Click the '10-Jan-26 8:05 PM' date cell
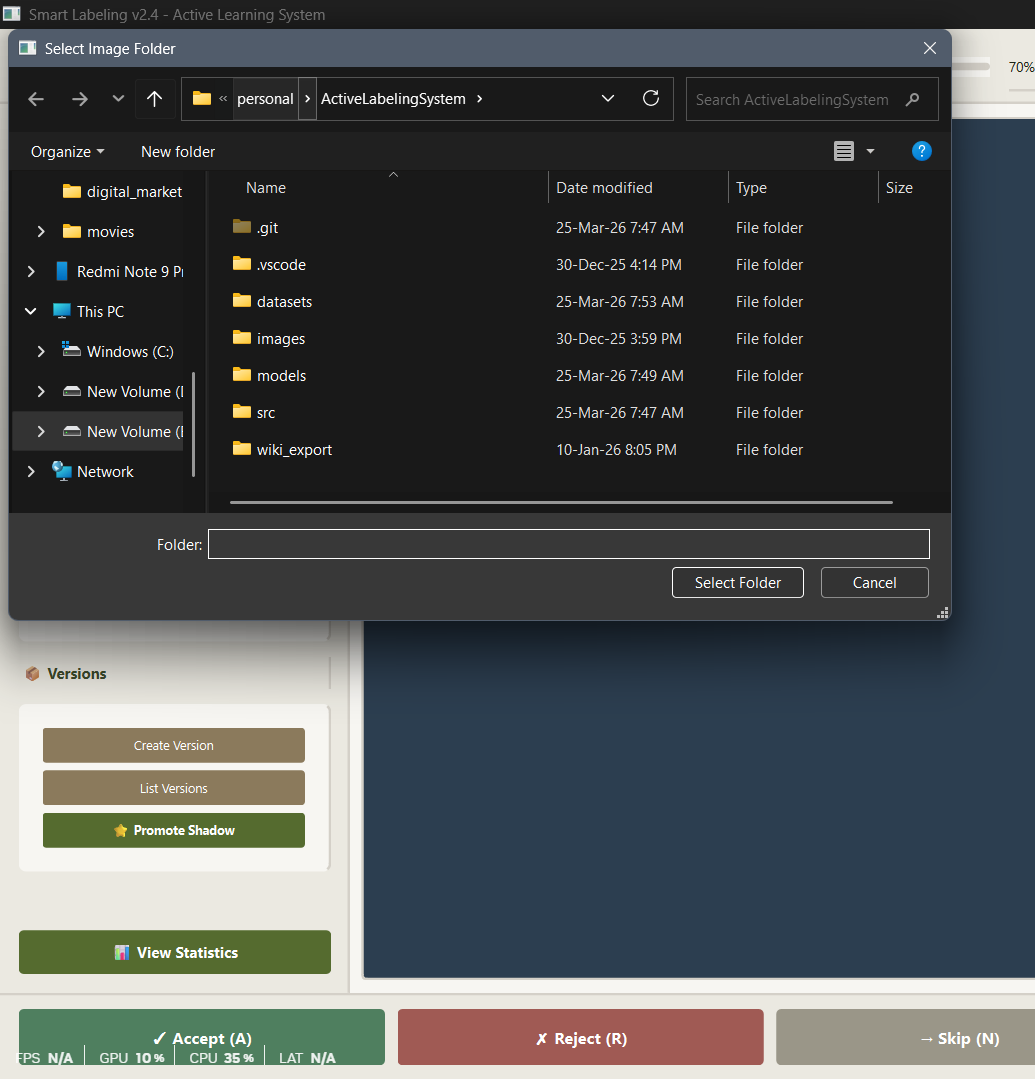Viewport: 1035px width, 1079px height. [x=616, y=450]
